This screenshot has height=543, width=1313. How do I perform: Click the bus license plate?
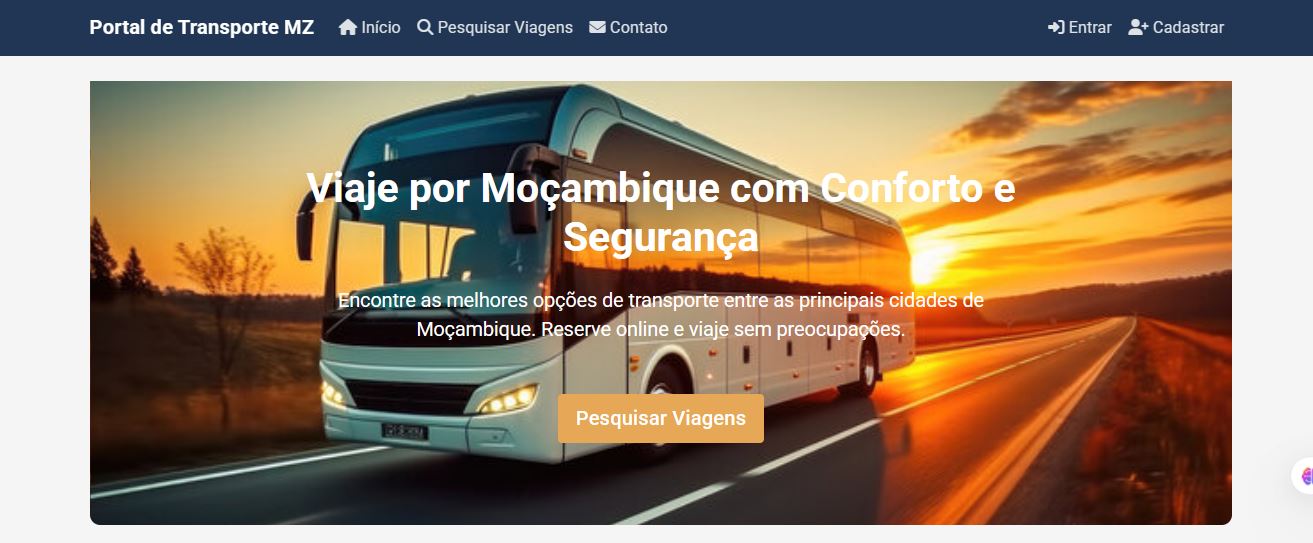click(404, 432)
